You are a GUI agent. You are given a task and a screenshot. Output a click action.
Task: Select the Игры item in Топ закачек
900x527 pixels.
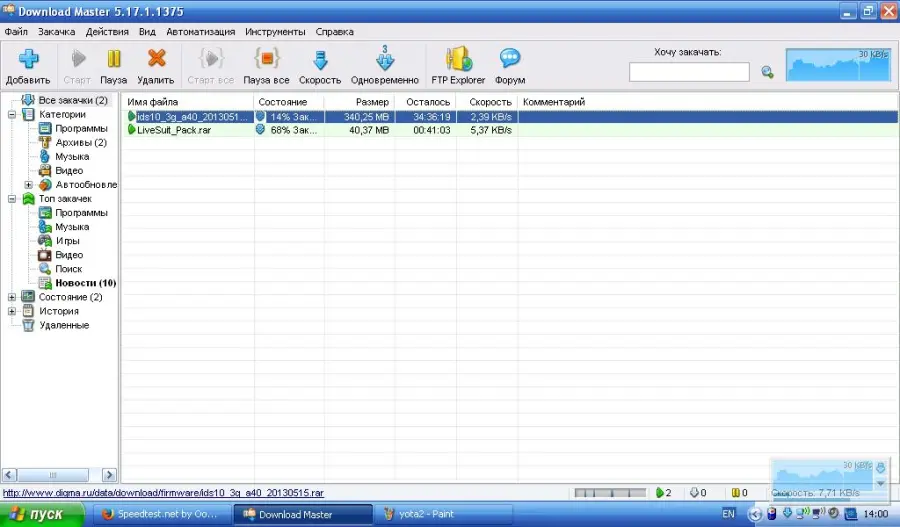pos(67,241)
